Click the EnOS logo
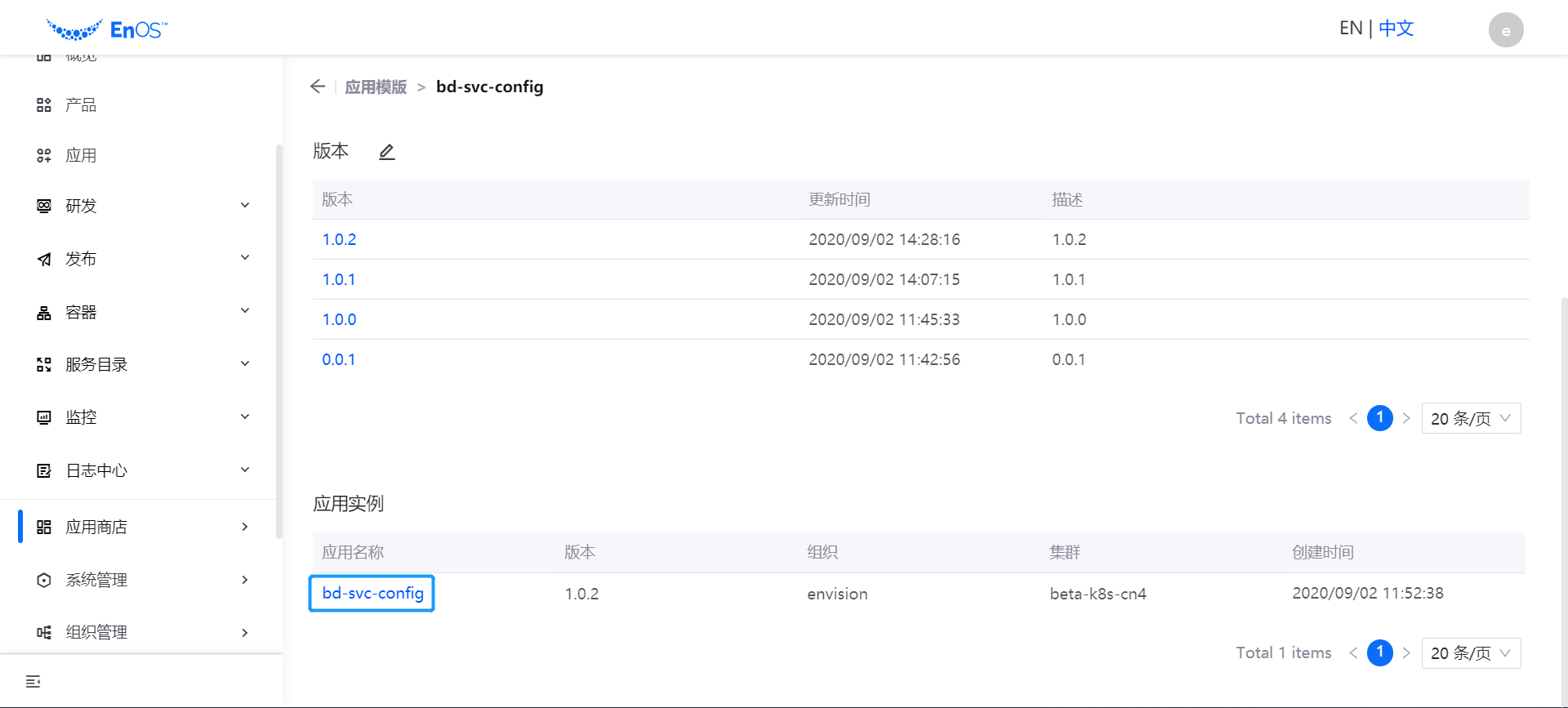 pyautogui.click(x=107, y=30)
